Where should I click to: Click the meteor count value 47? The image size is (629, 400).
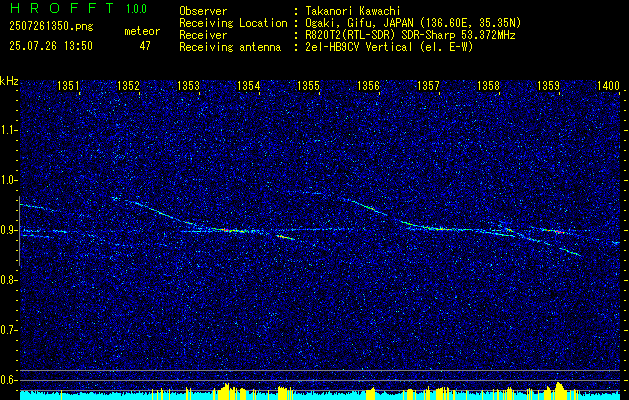pos(145,46)
